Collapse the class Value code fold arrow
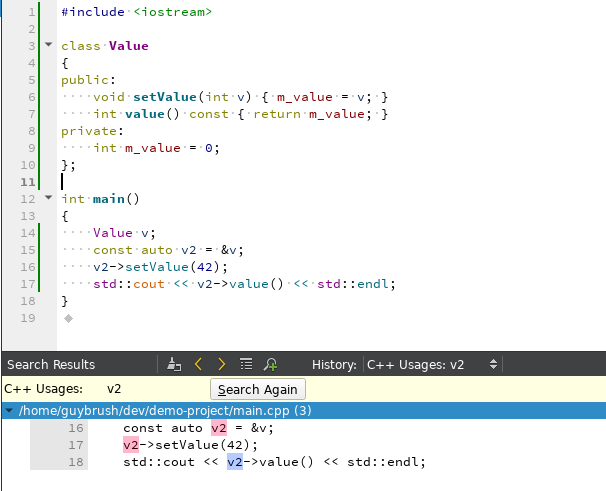Screen dimensions: 606x491 (x=48, y=46)
